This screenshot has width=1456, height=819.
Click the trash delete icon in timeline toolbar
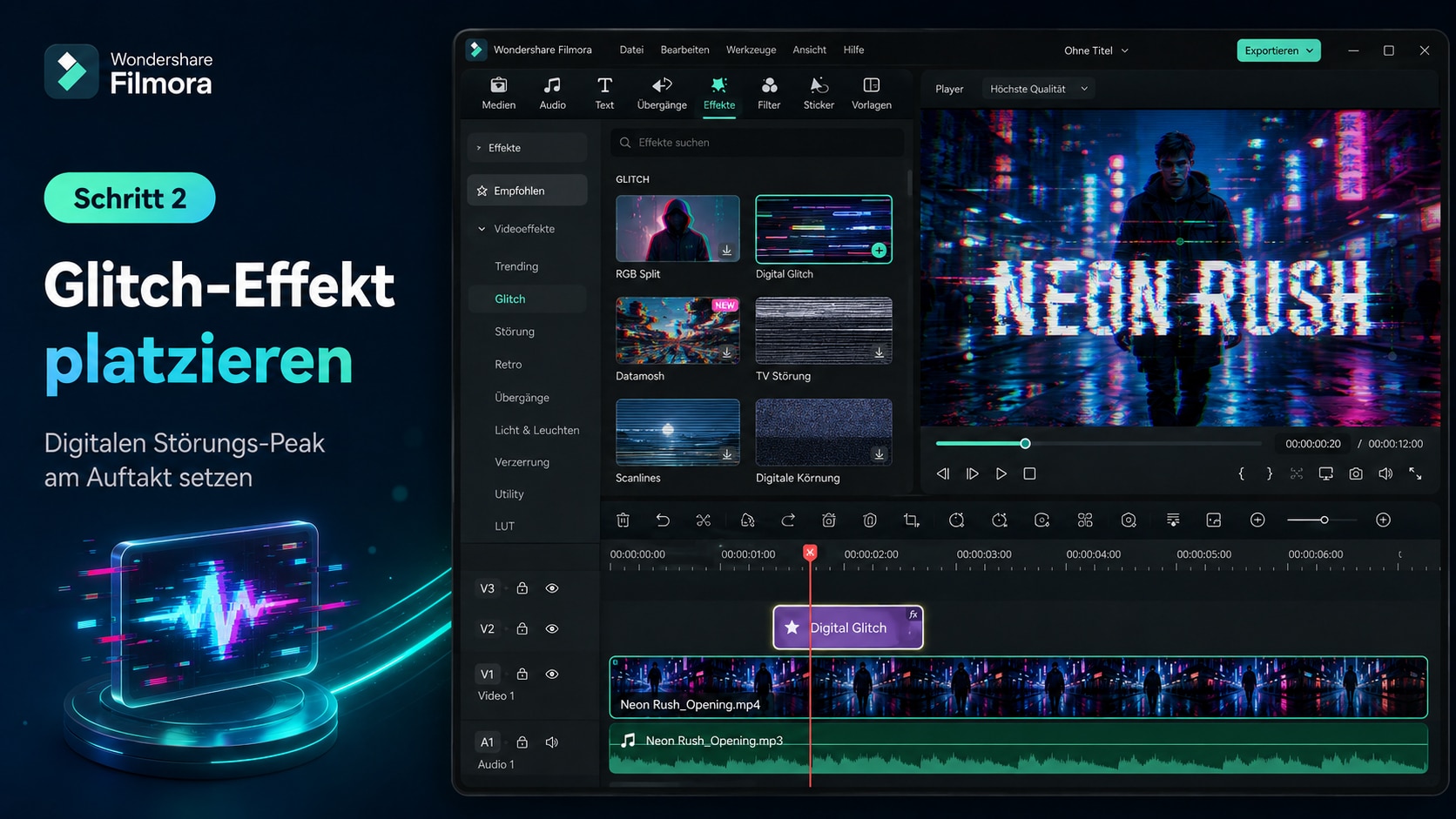tap(623, 520)
